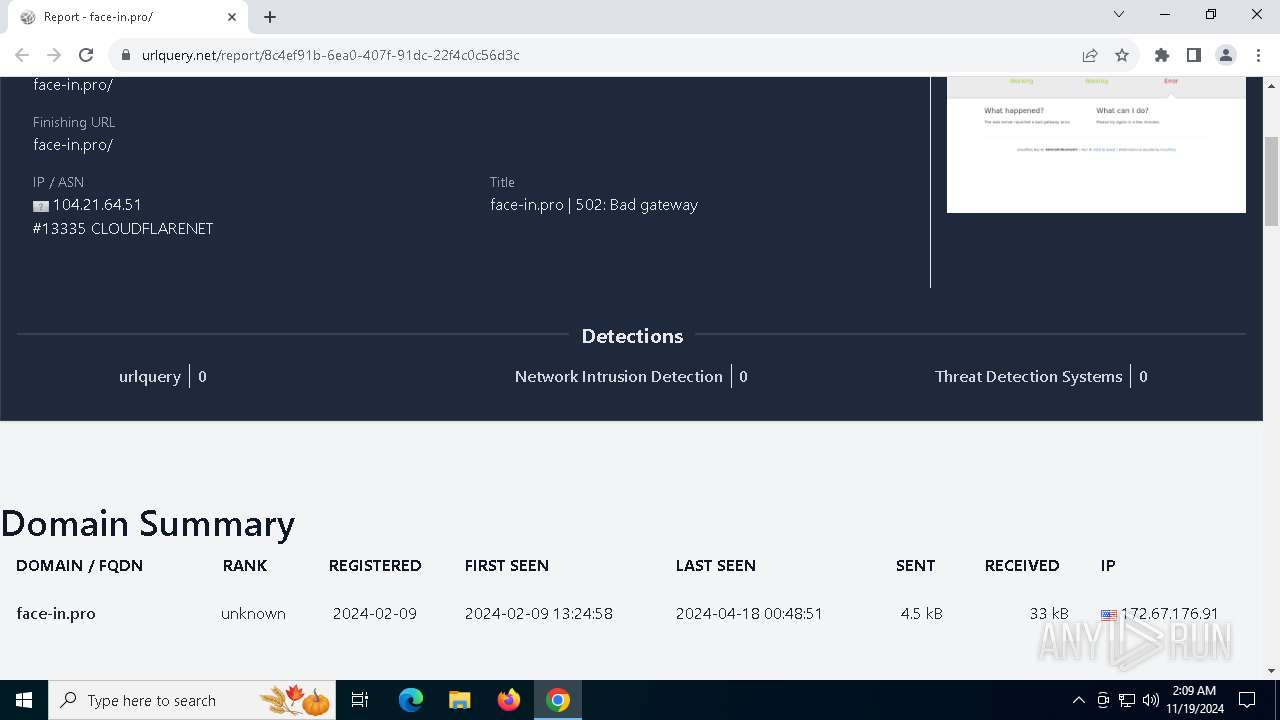This screenshot has height=720, width=1280.
Task: Click the LAST SEEN column header
Action: pyautogui.click(x=716, y=565)
